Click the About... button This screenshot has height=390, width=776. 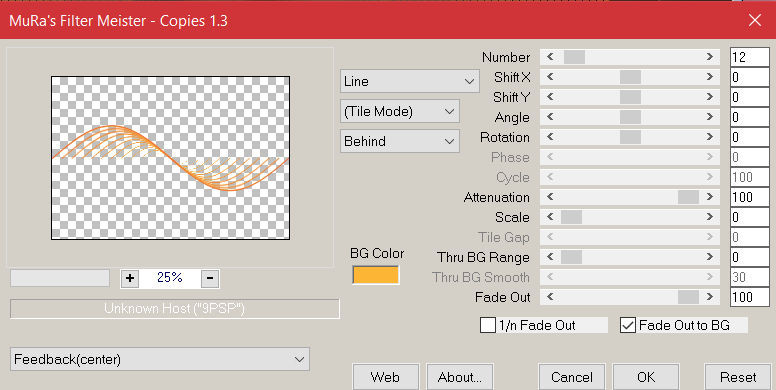pos(460,377)
